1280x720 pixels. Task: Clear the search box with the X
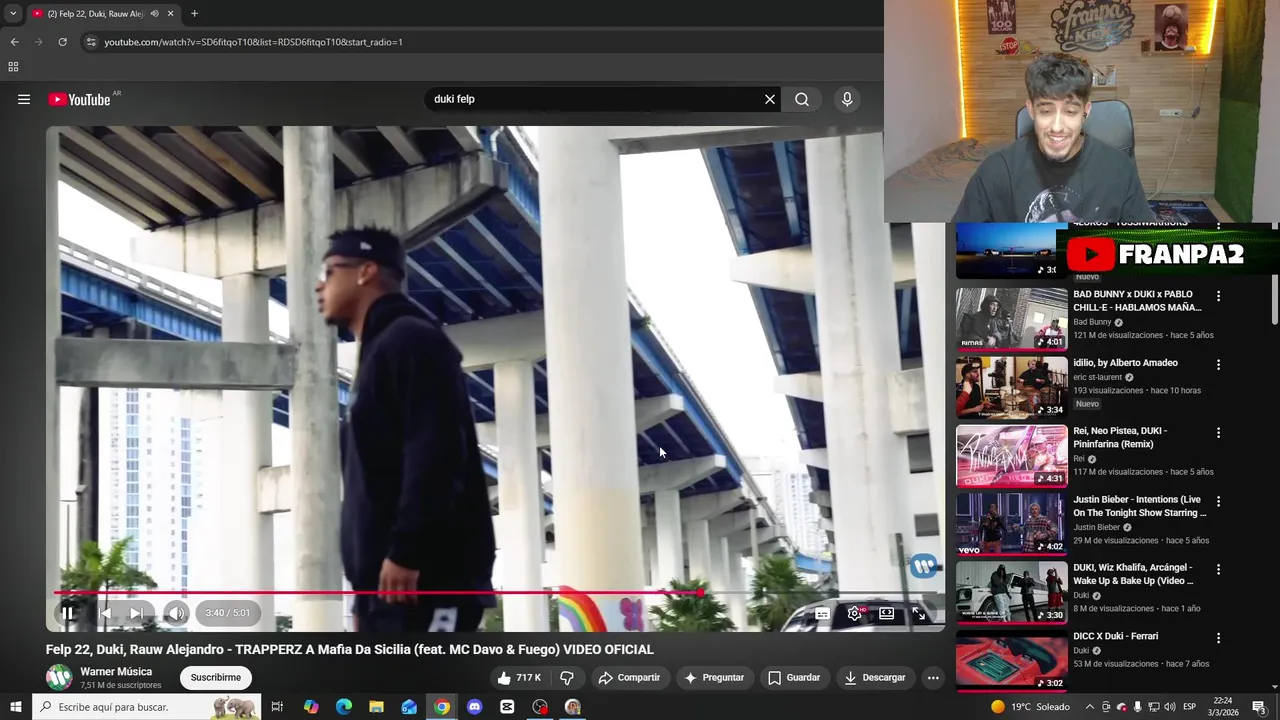pos(770,99)
